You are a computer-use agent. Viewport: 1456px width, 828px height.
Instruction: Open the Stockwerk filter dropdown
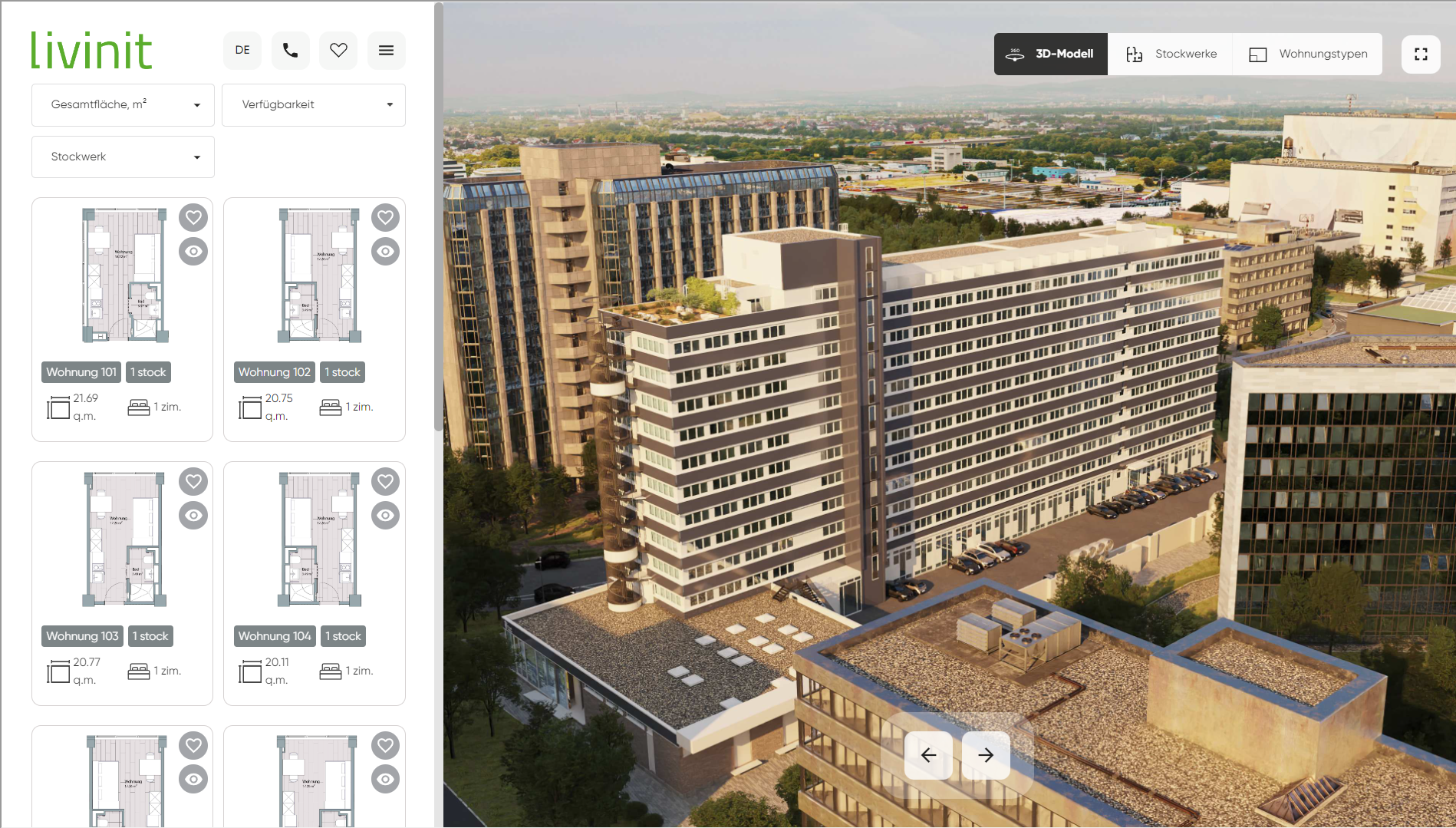click(122, 157)
